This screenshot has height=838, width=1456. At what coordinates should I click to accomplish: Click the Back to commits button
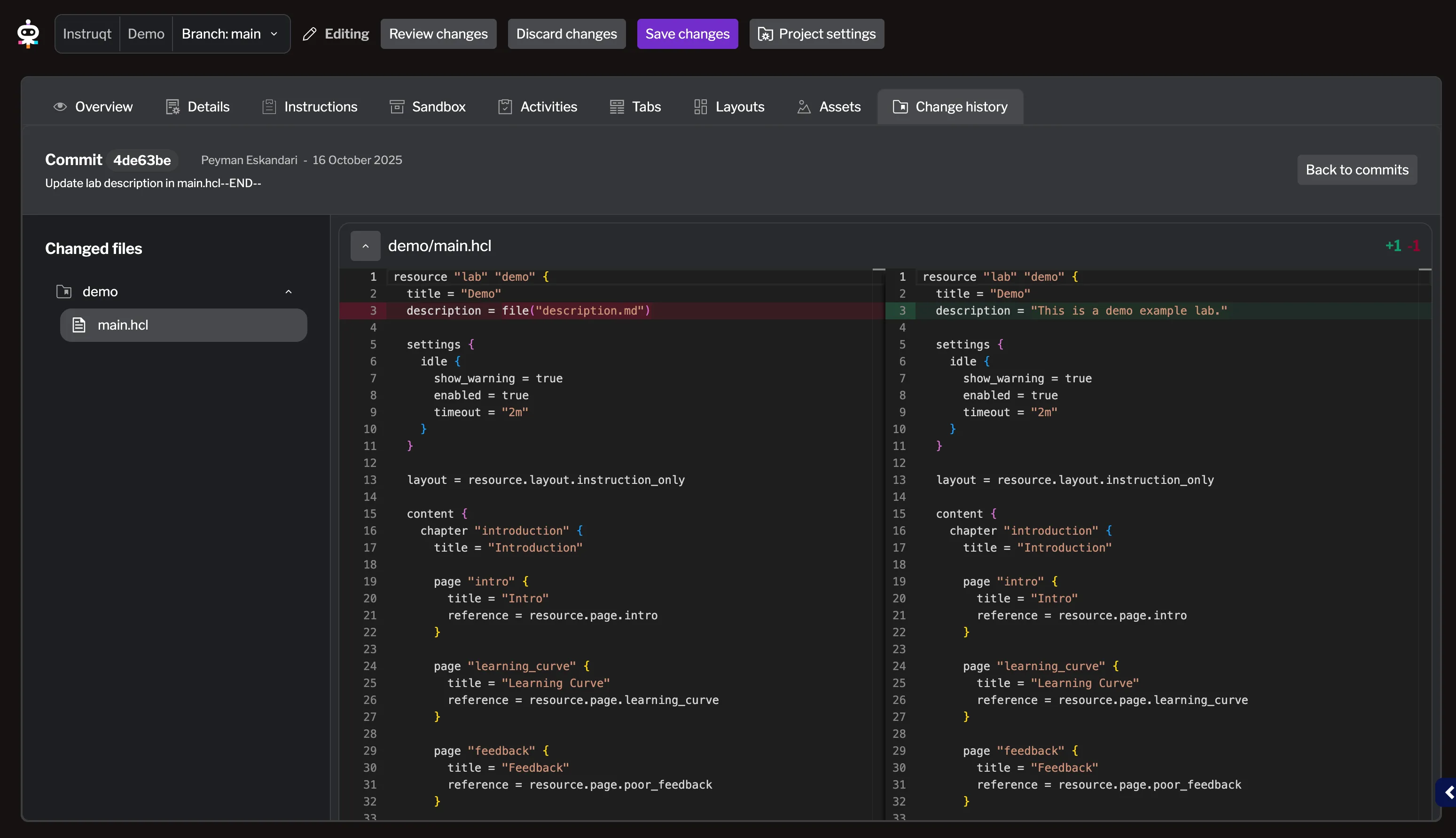tap(1357, 170)
